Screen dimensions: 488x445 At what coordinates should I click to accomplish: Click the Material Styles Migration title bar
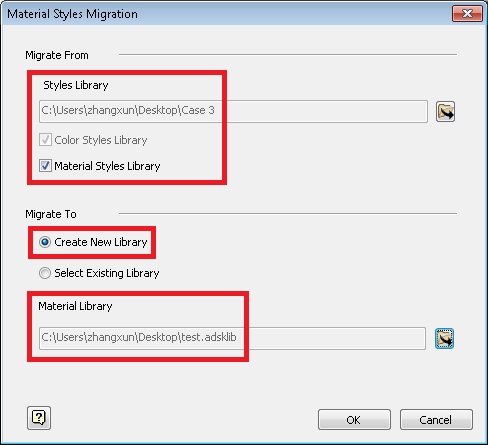[227, 14]
